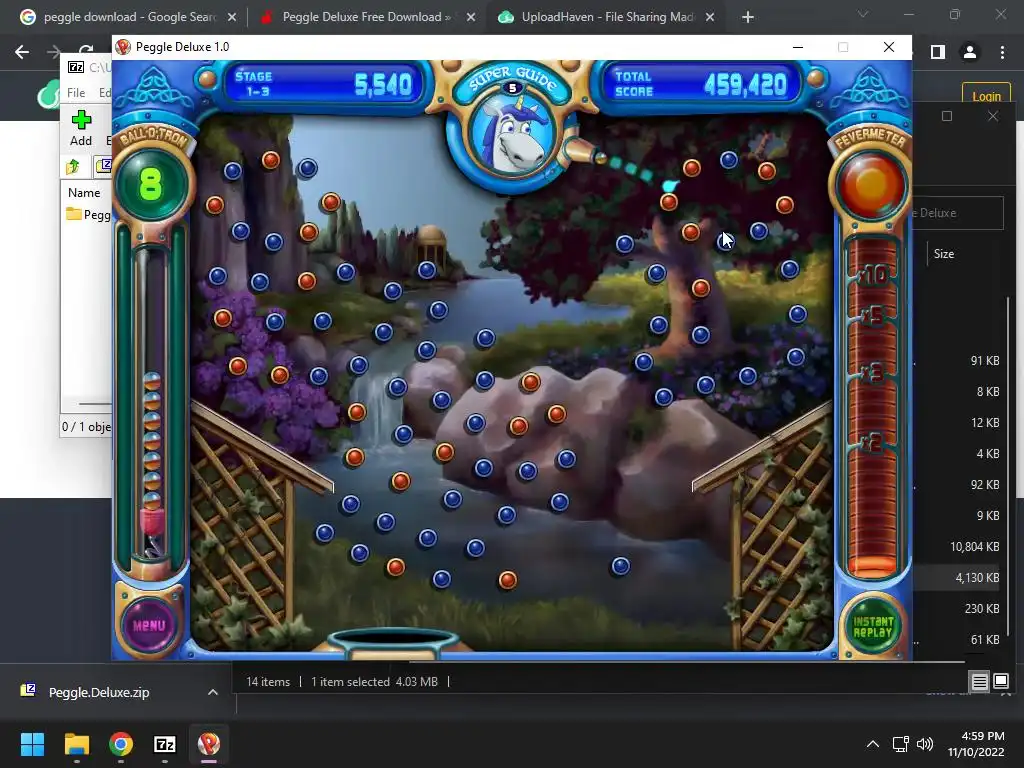Minimize the Peggle Deluxe window
1024x768 pixels.
pyautogui.click(x=797, y=47)
